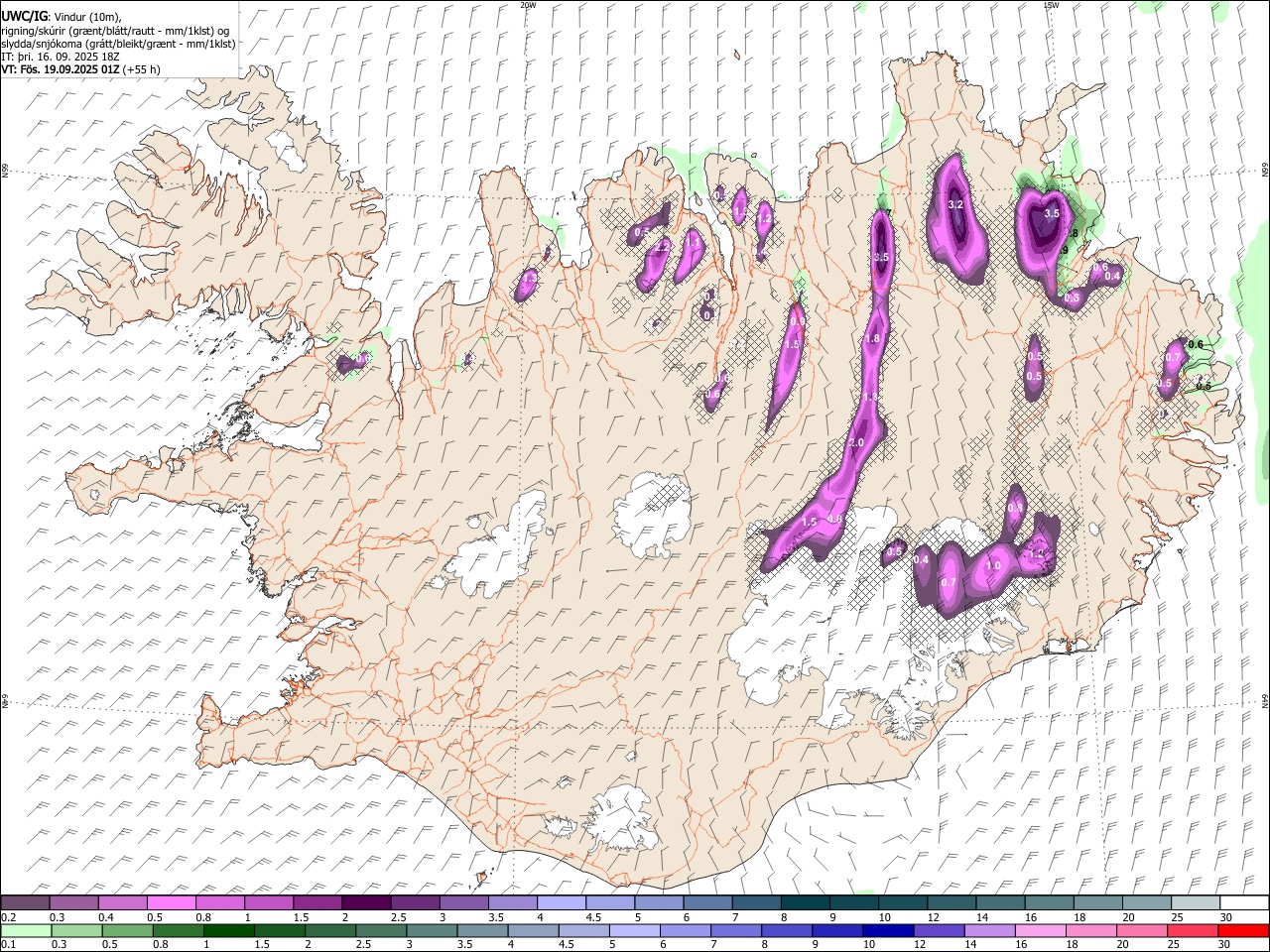This screenshot has height=952, width=1270.
Task: Click the deep navy blue 10 swatch in lower legend
Action: [888, 931]
